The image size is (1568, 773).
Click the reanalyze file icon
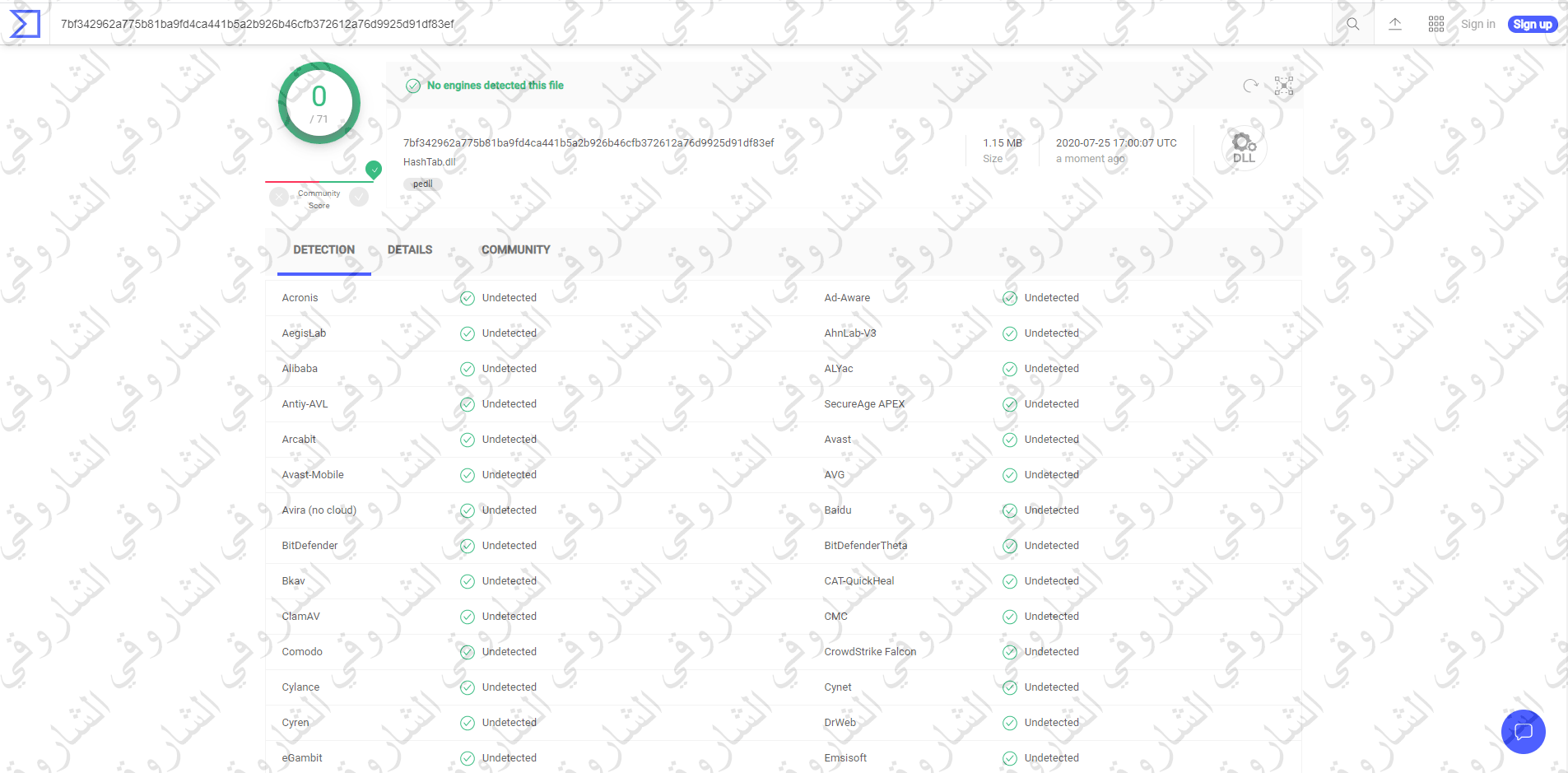1250,86
